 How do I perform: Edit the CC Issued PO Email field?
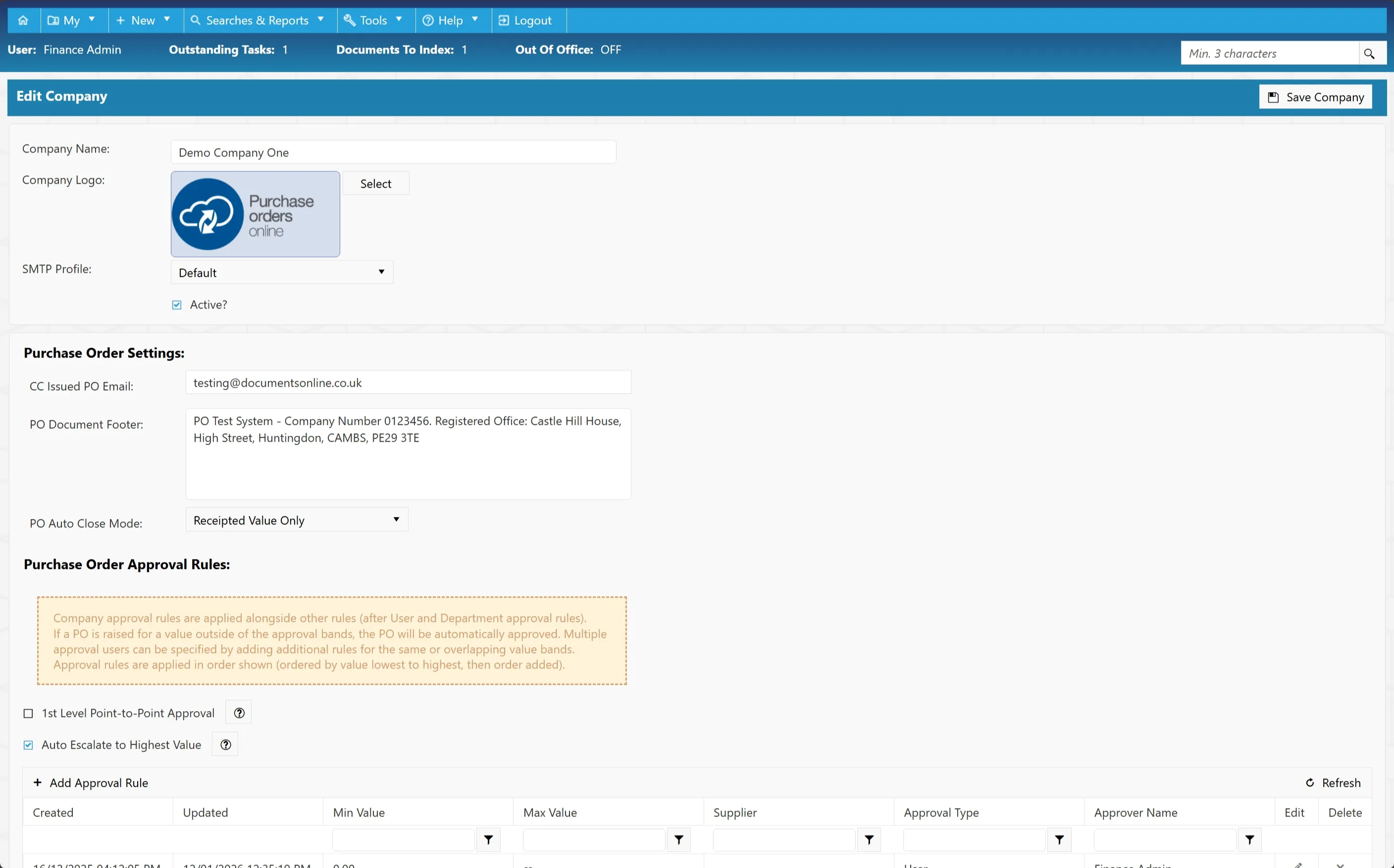click(408, 382)
